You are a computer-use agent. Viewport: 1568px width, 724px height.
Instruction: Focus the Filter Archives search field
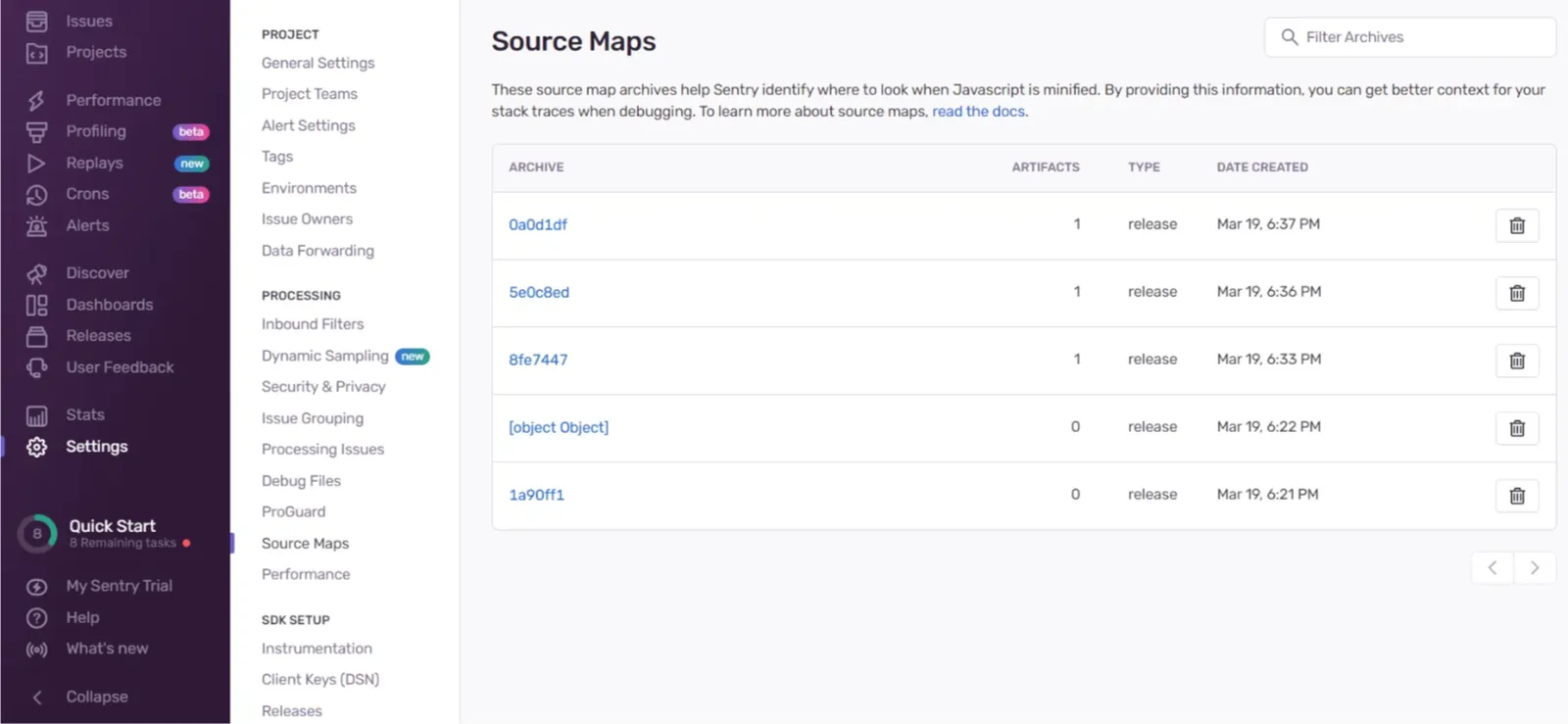tap(1410, 37)
